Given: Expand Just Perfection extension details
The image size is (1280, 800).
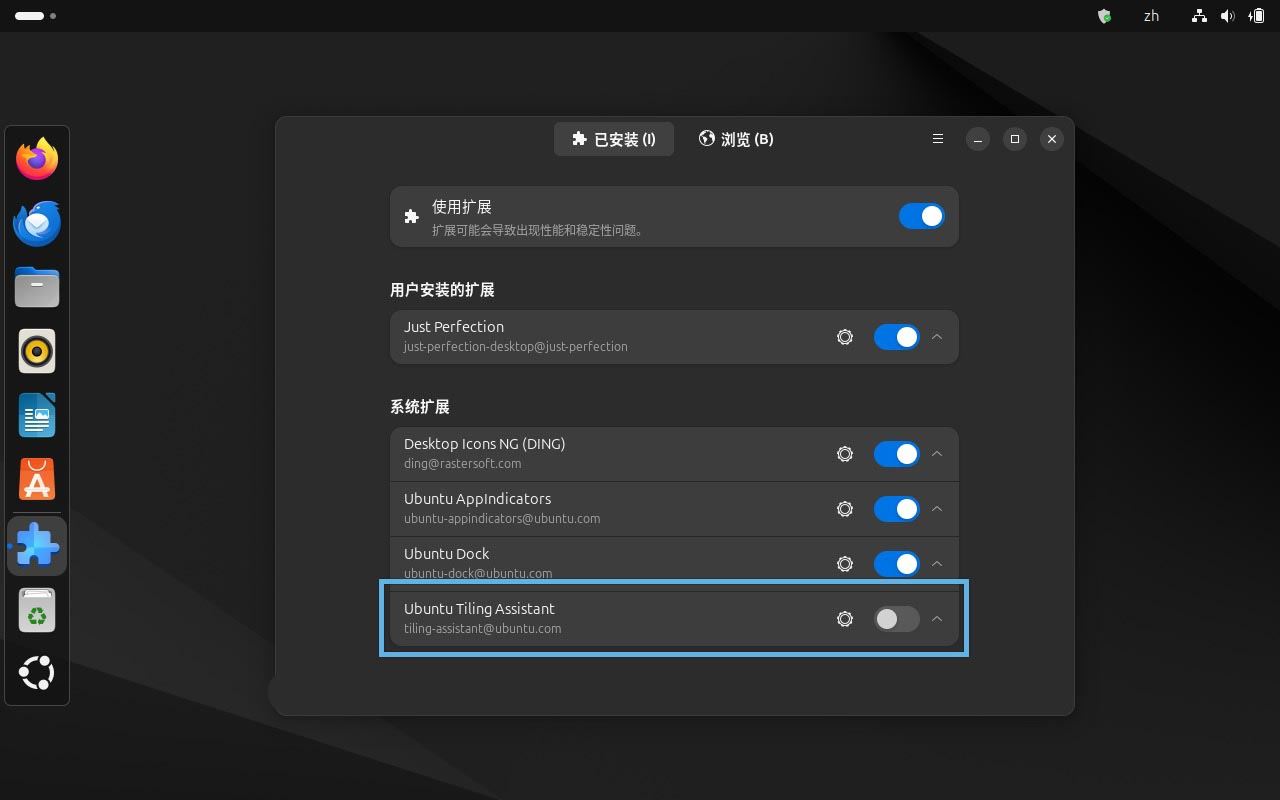Looking at the screenshot, I should (937, 337).
